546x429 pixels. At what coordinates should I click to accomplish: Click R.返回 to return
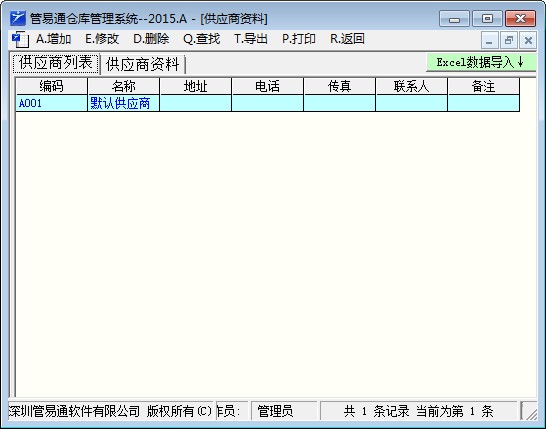click(x=347, y=39)
